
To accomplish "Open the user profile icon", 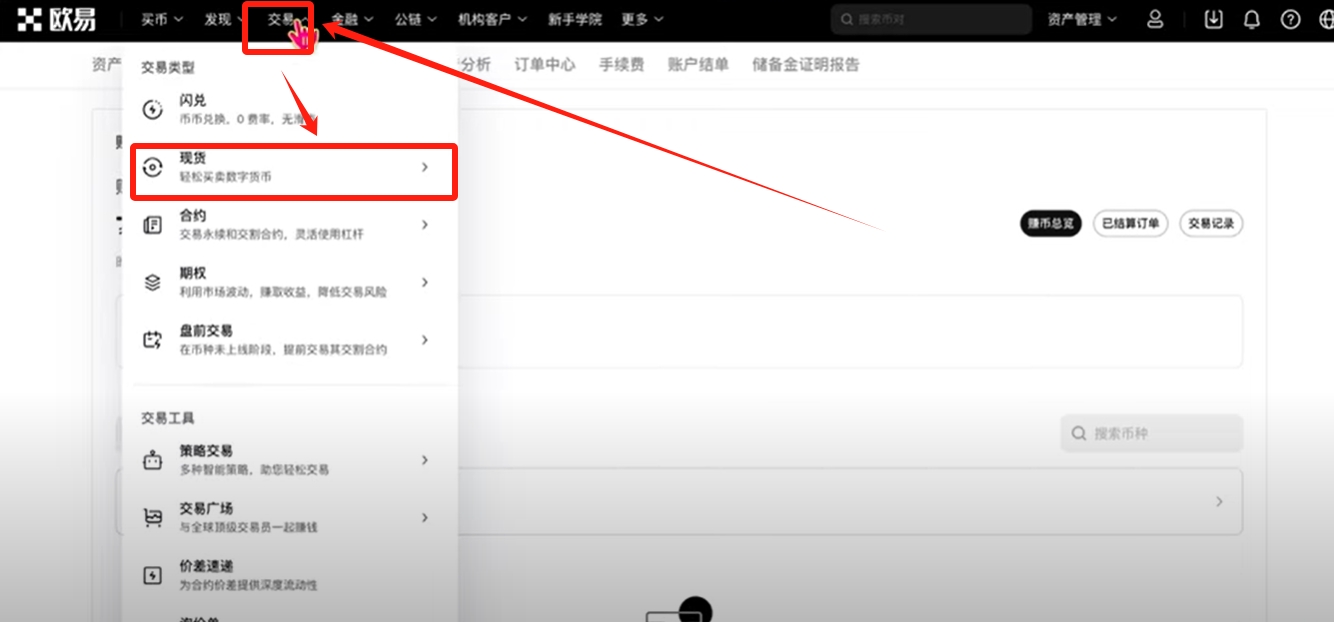I will click(x=1155, y=19).
